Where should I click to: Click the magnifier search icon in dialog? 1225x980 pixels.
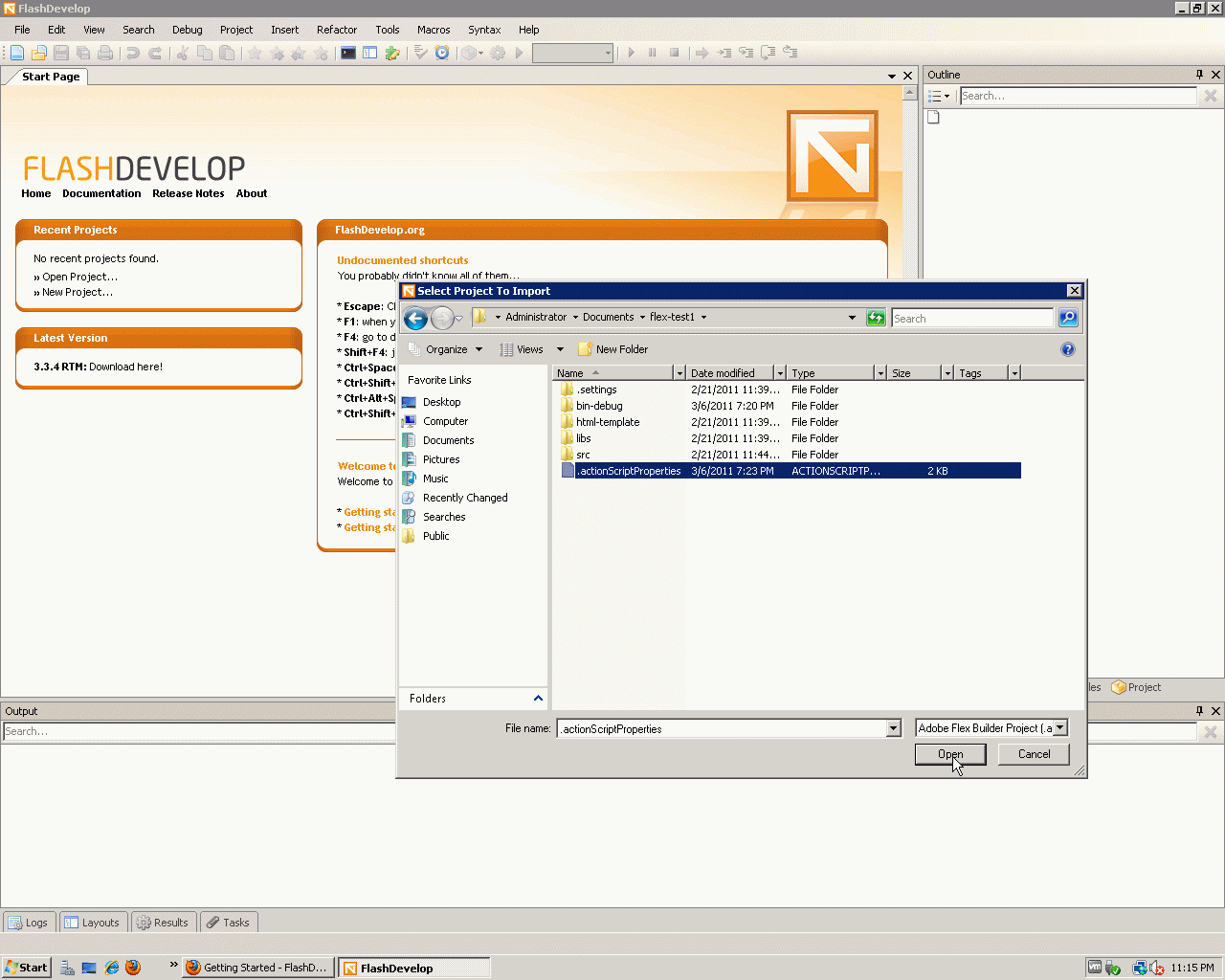coord(1068,318)
